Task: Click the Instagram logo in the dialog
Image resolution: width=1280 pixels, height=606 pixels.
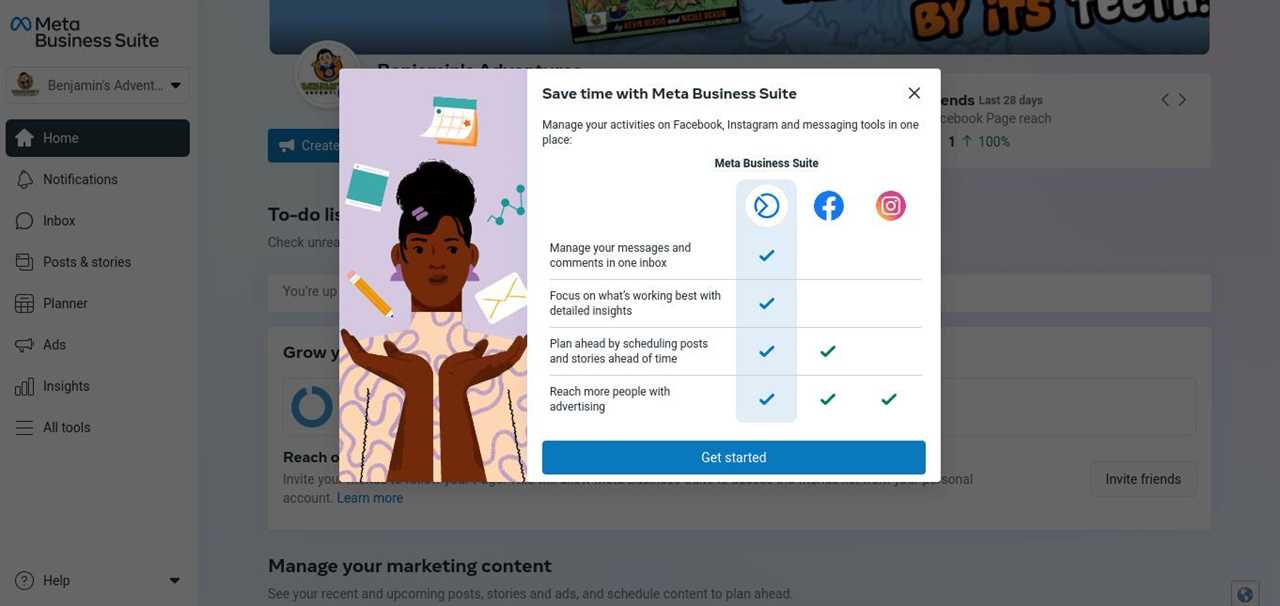Action: click(x=890, y=206)
